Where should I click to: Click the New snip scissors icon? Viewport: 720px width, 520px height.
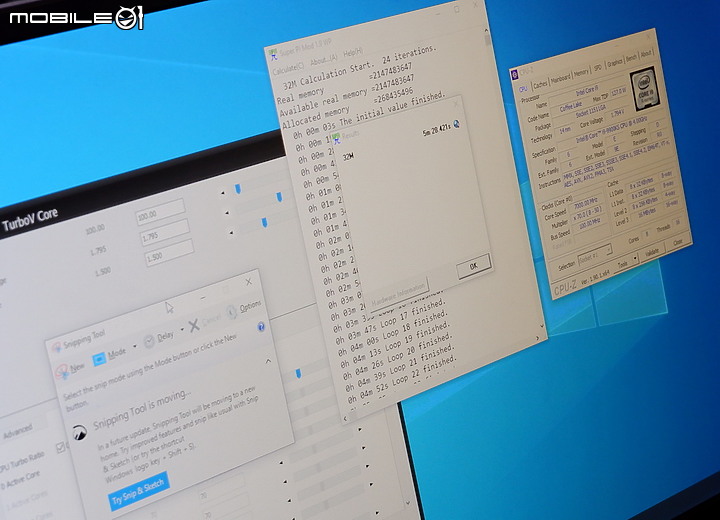click(62, 371)
